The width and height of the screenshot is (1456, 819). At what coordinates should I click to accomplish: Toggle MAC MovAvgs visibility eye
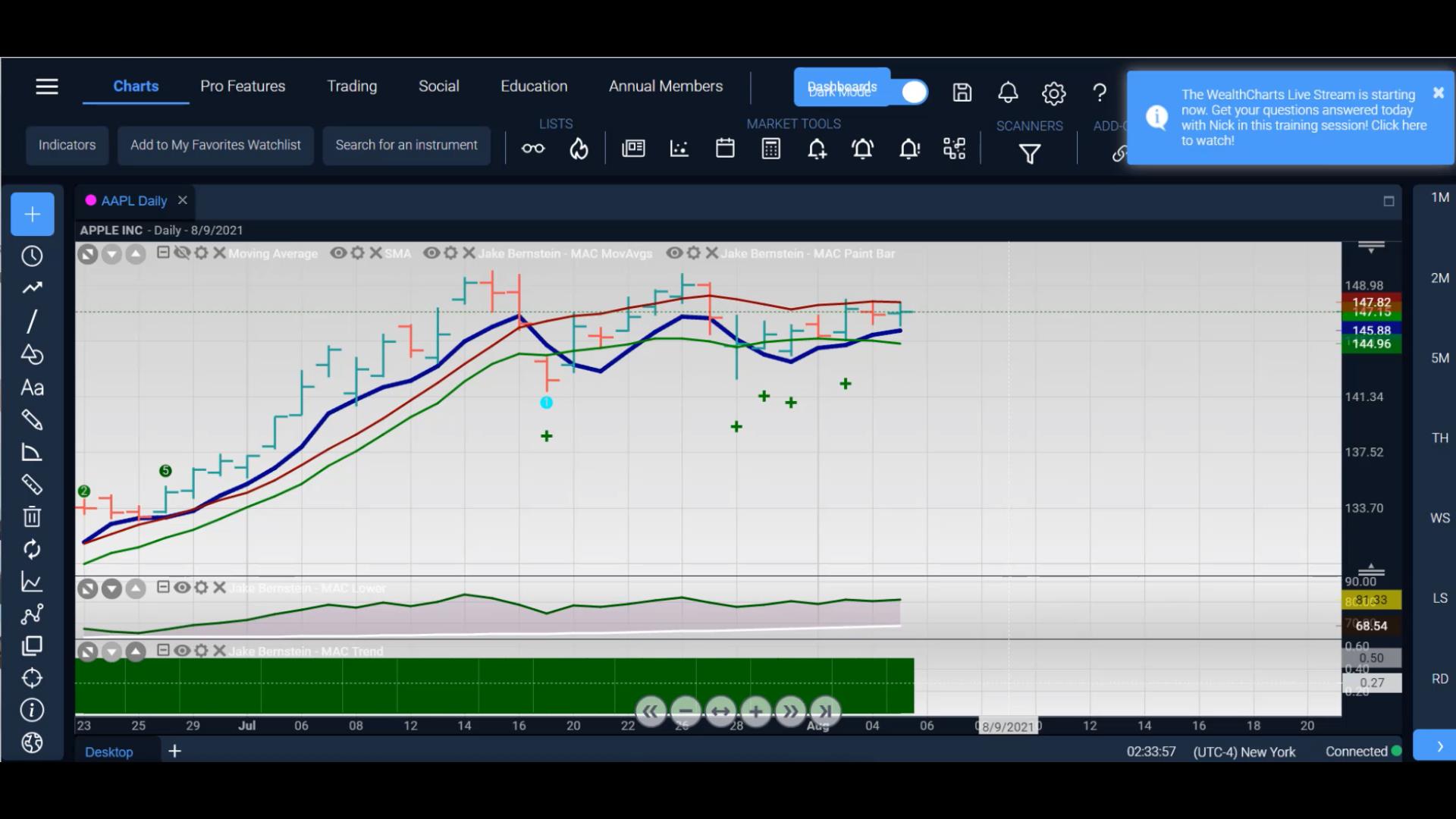[x=431, y=253]
